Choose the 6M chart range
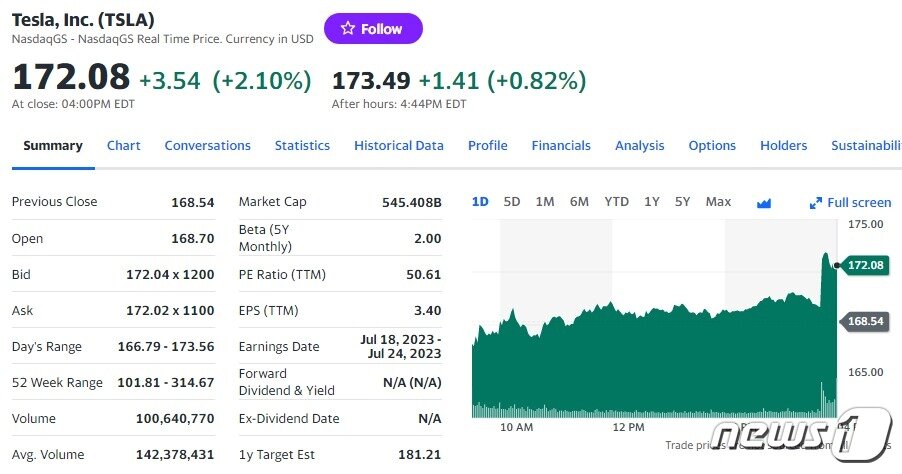This screenshot has height=474, width=902. tap(579, 202)
